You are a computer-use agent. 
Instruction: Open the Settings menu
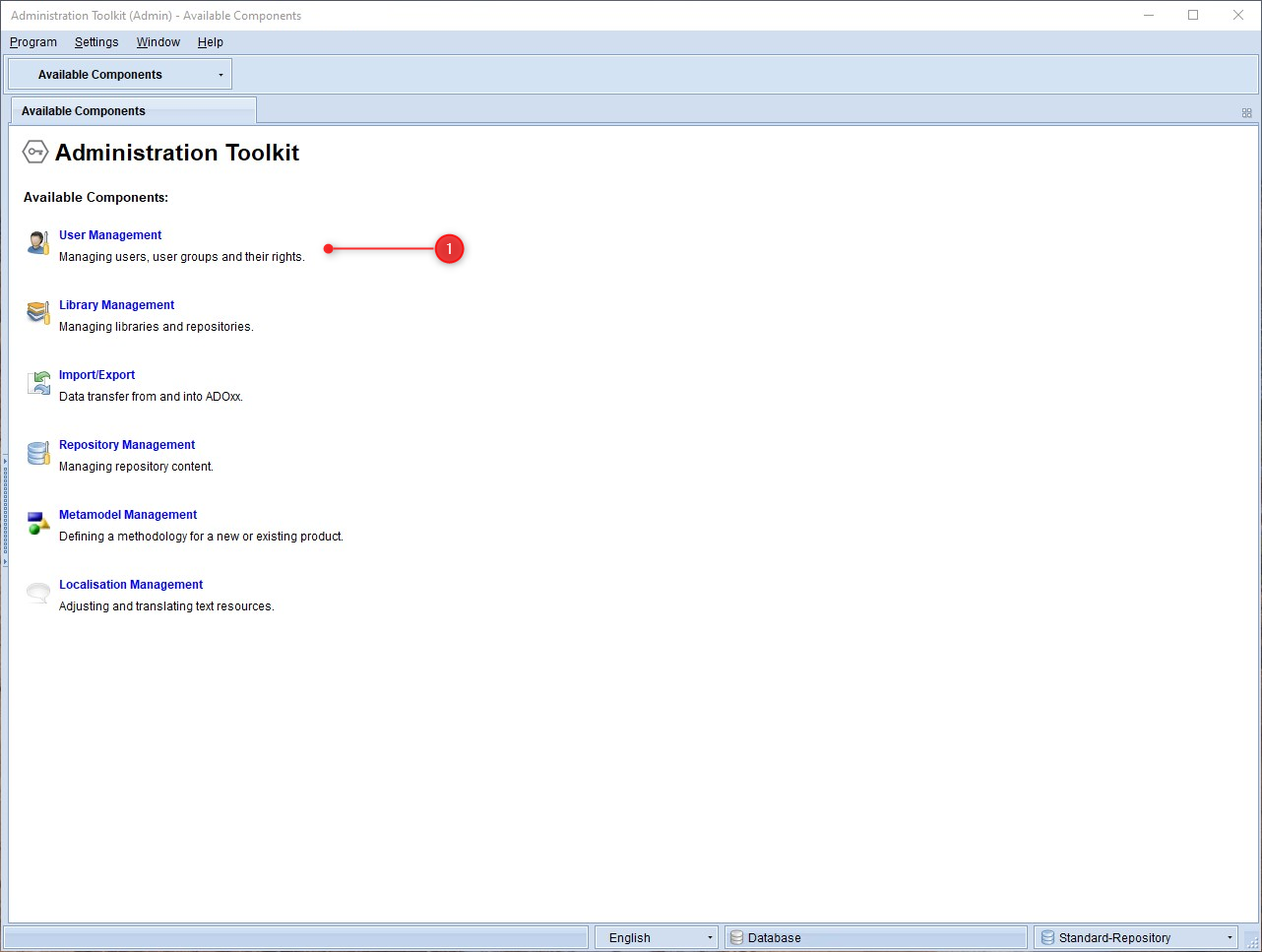[96, 42]
